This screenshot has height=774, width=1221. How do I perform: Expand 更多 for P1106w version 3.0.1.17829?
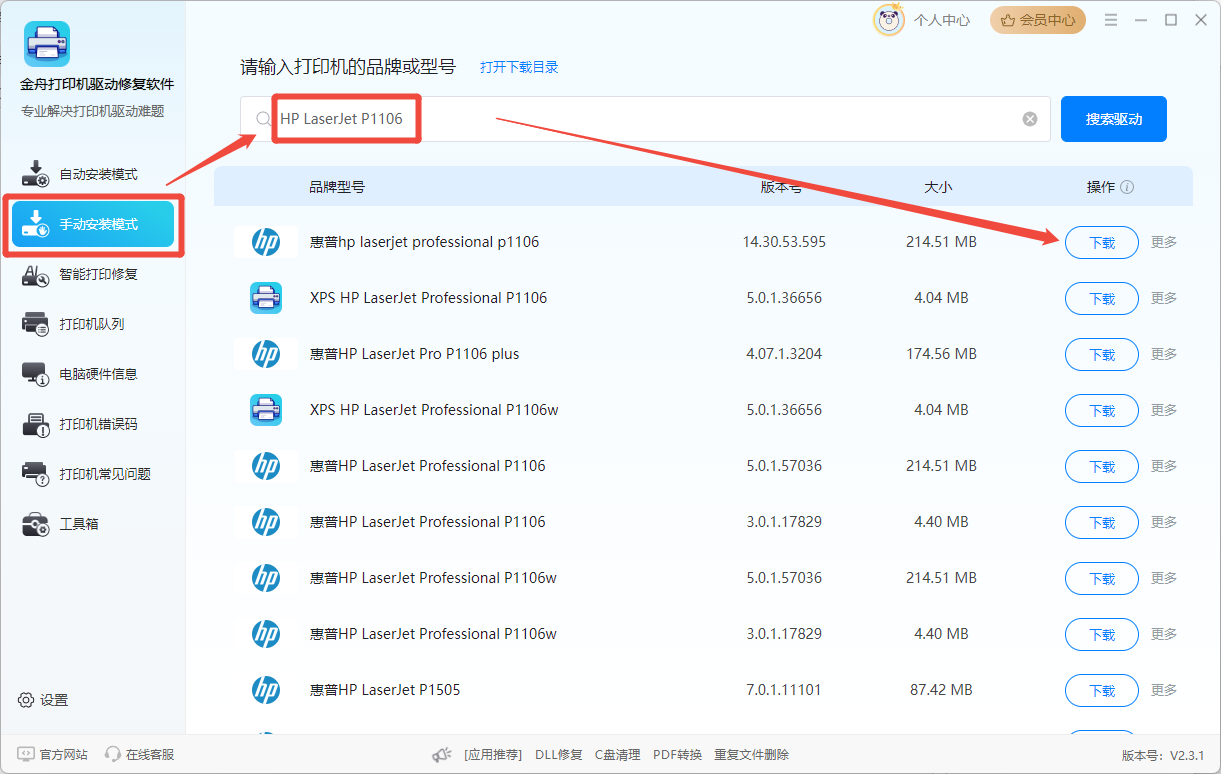pyautogui.click(x=1164, y=634)
